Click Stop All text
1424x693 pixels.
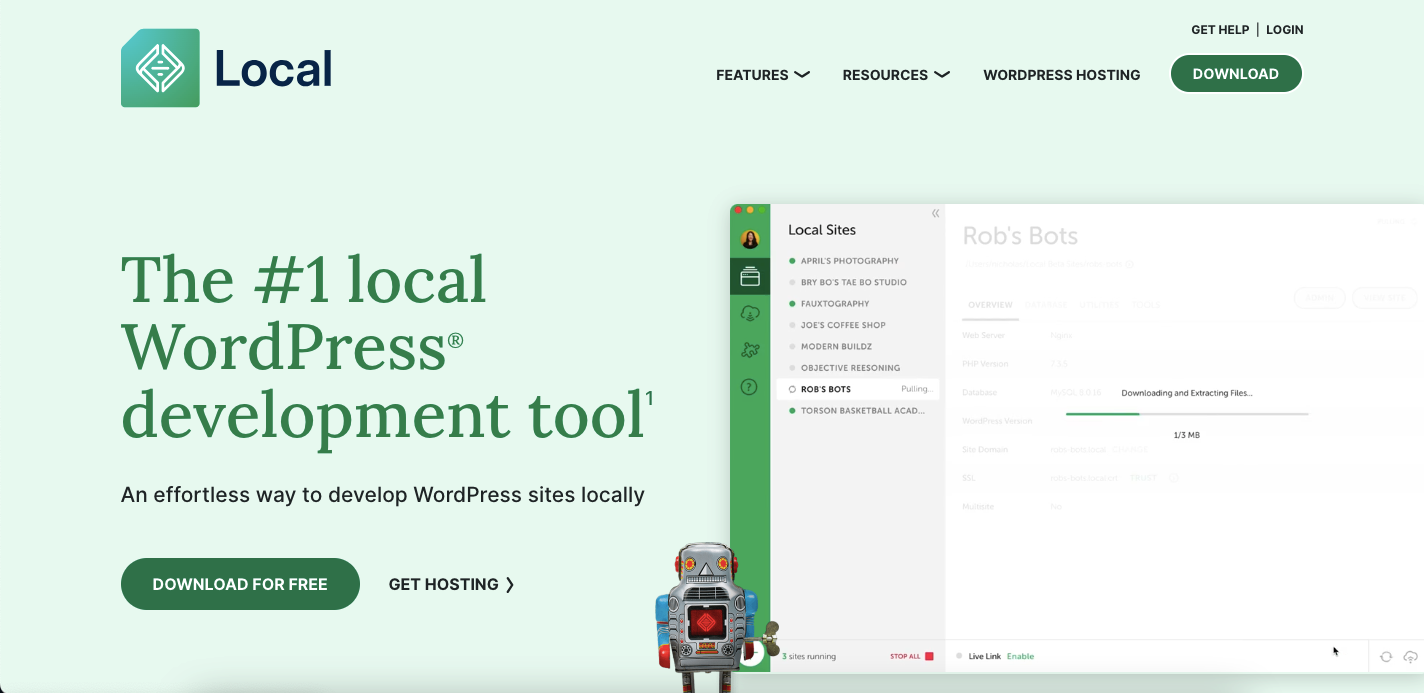pos(905,657)
